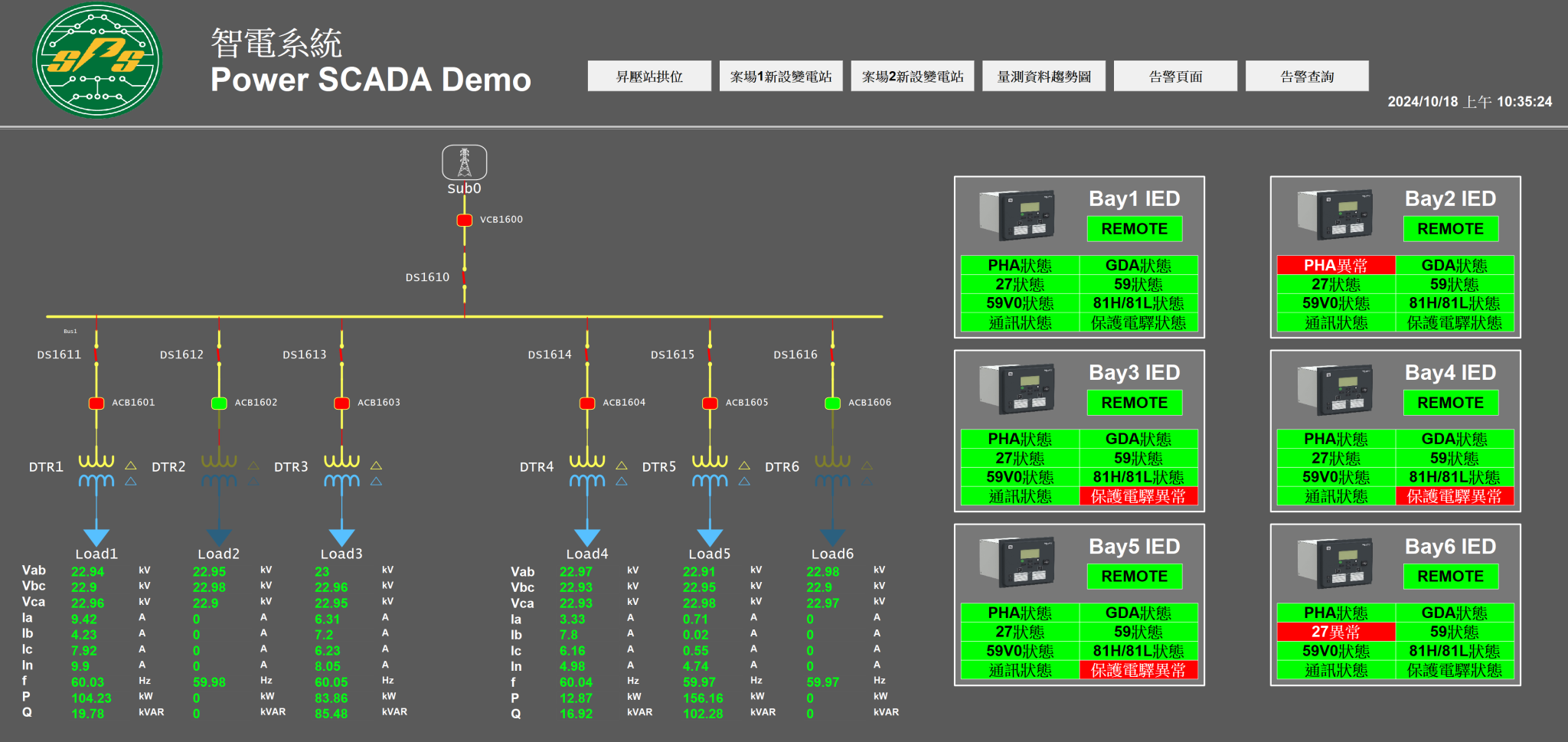
Task: Select the ACB1601 breaker icon
Action: tap(96, 402)
